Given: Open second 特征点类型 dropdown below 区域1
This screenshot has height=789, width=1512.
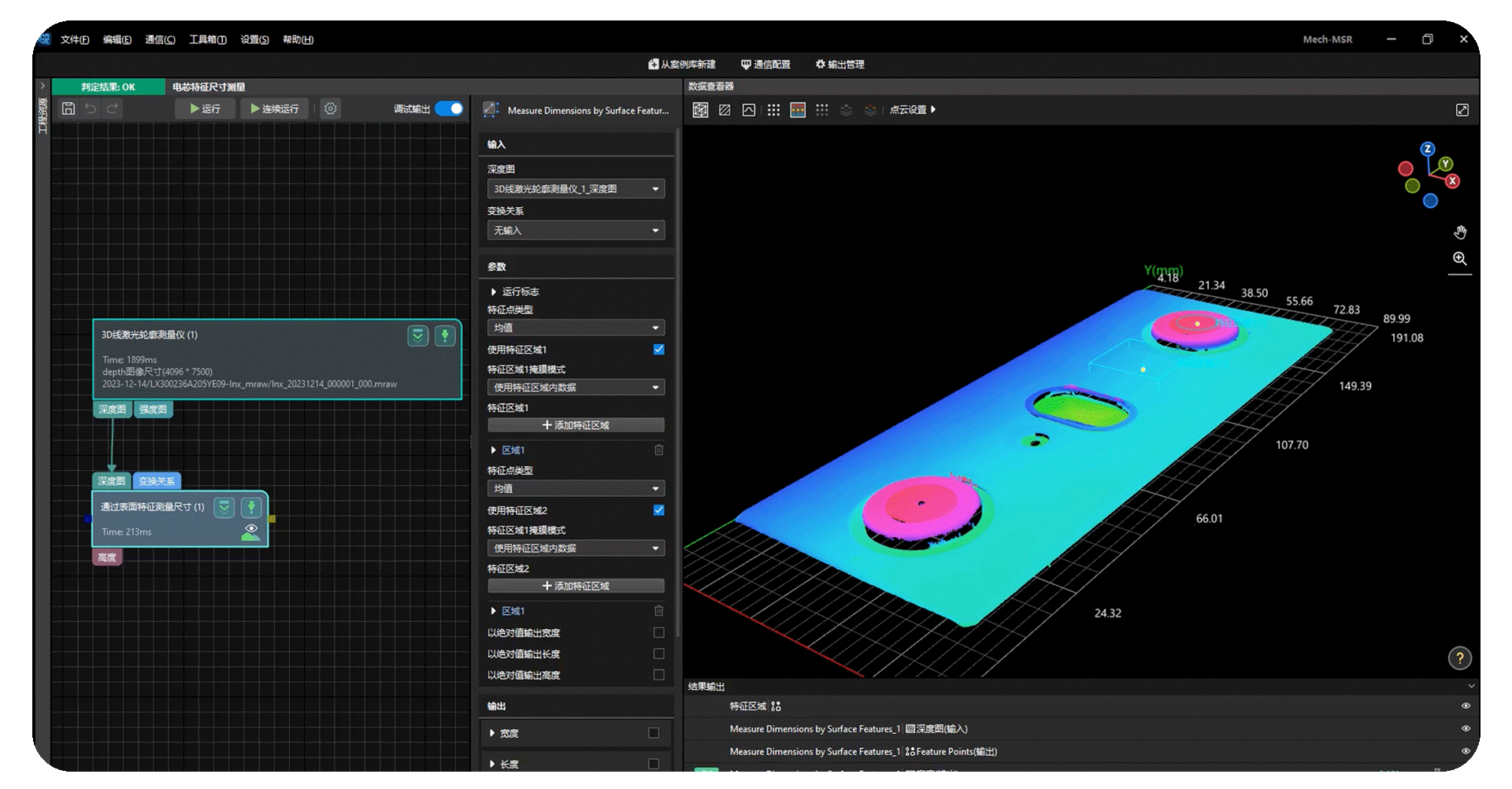Looking at the screenshot, I should (x=576, y=489).
